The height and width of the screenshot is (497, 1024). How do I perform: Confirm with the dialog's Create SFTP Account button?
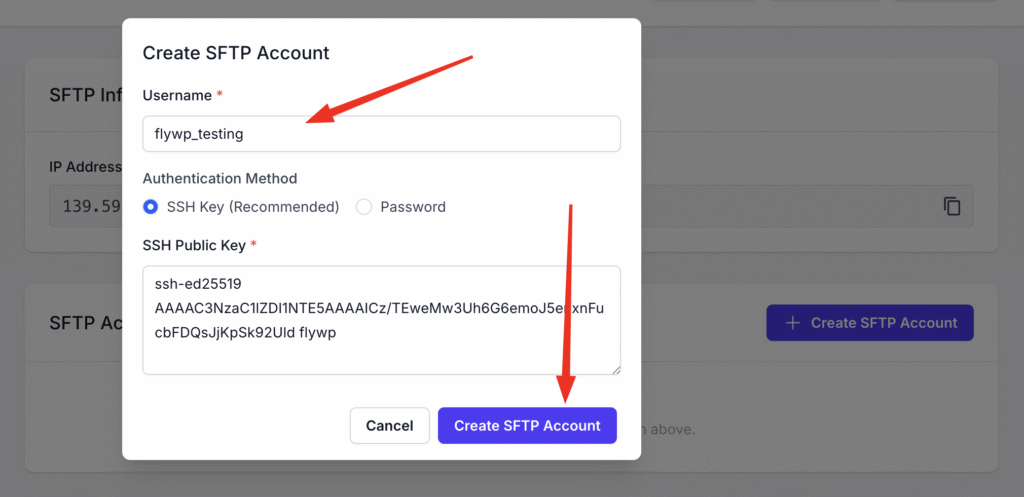click(527, 426)
